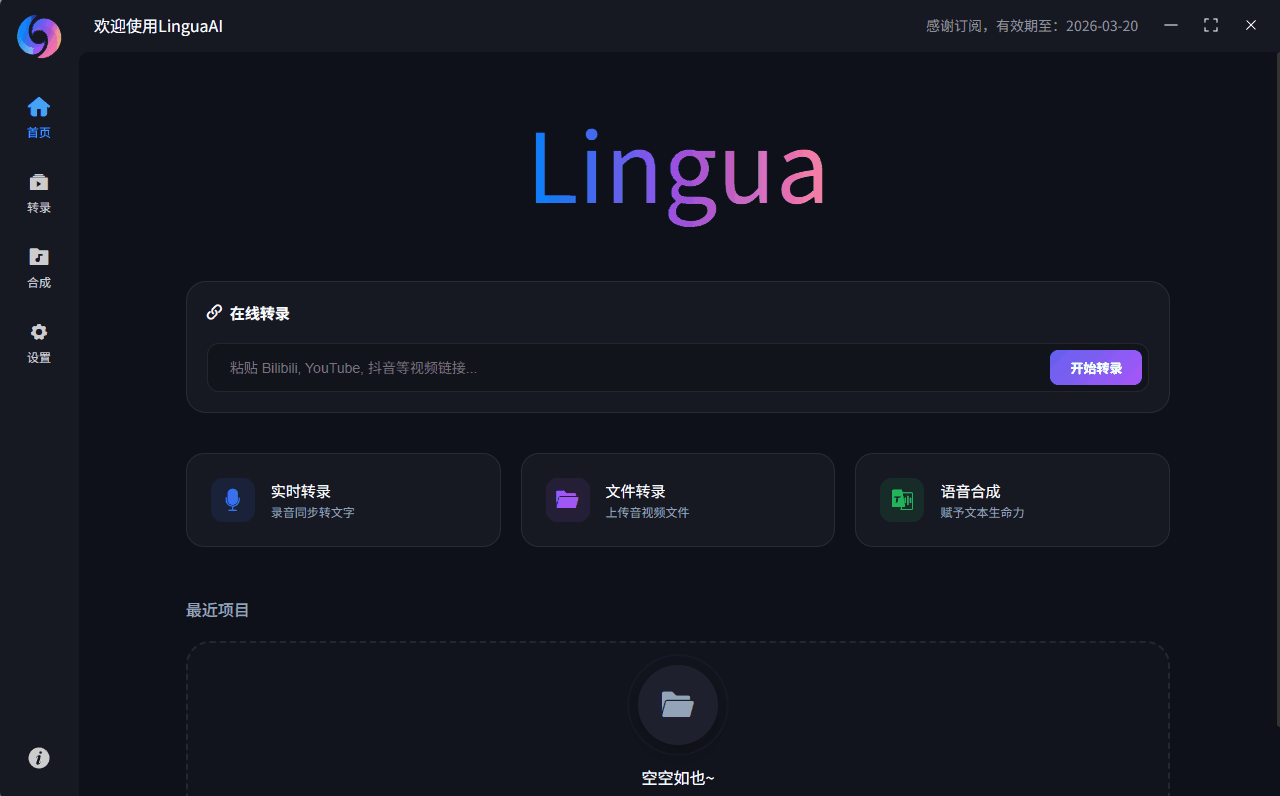Click the 欢迎使用LinguaAI title text
The image size is (1280, 796).
158,26
